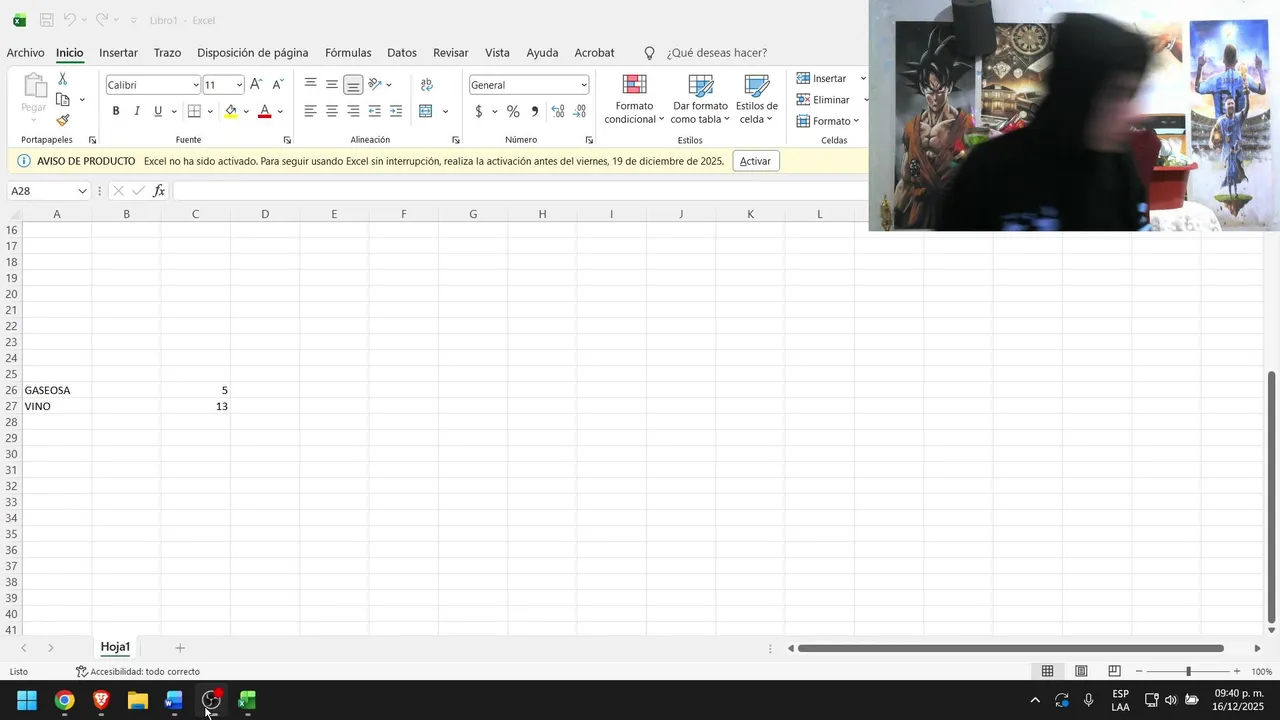The height and width of the screenshot is (720, 1280).
Task: Align text to top icon
Action: (x=311, y=84)
